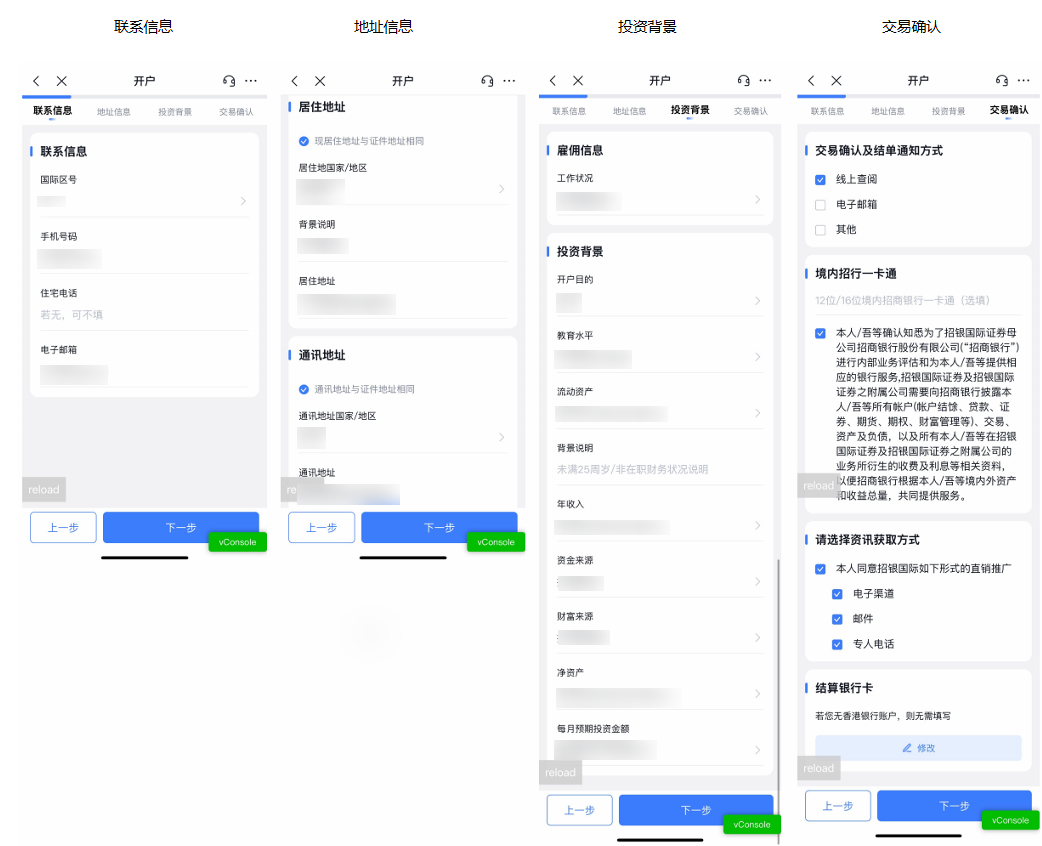
Task: Open the 国际区号 selector
Action: coord(143,201)
